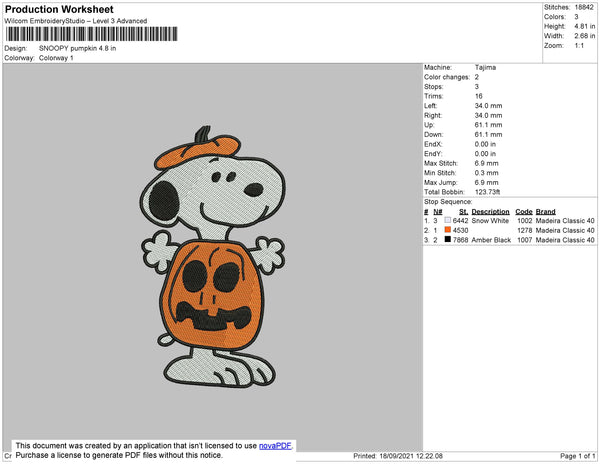Viewport: 600px width, 464px height.
Task: Click the Total Bobbin value 123.73ft
Action: click(x=487, y=192)
